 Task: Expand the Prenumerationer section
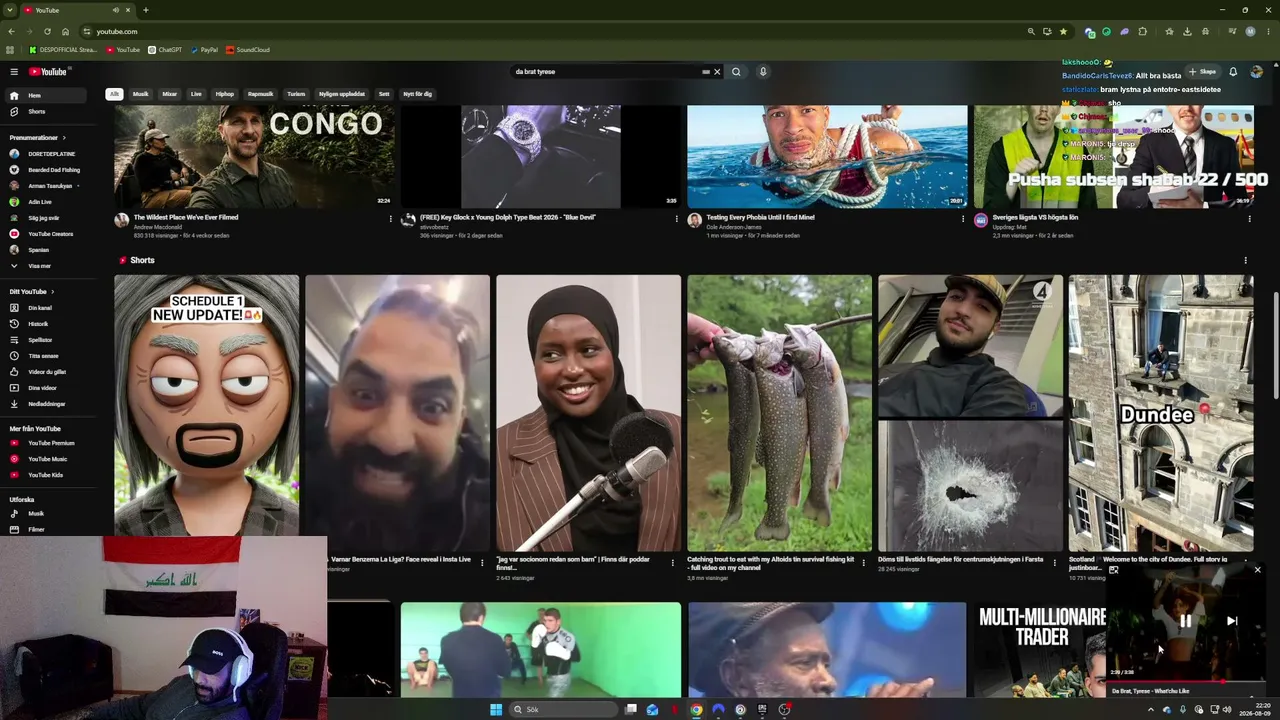[x=38, y=138]
